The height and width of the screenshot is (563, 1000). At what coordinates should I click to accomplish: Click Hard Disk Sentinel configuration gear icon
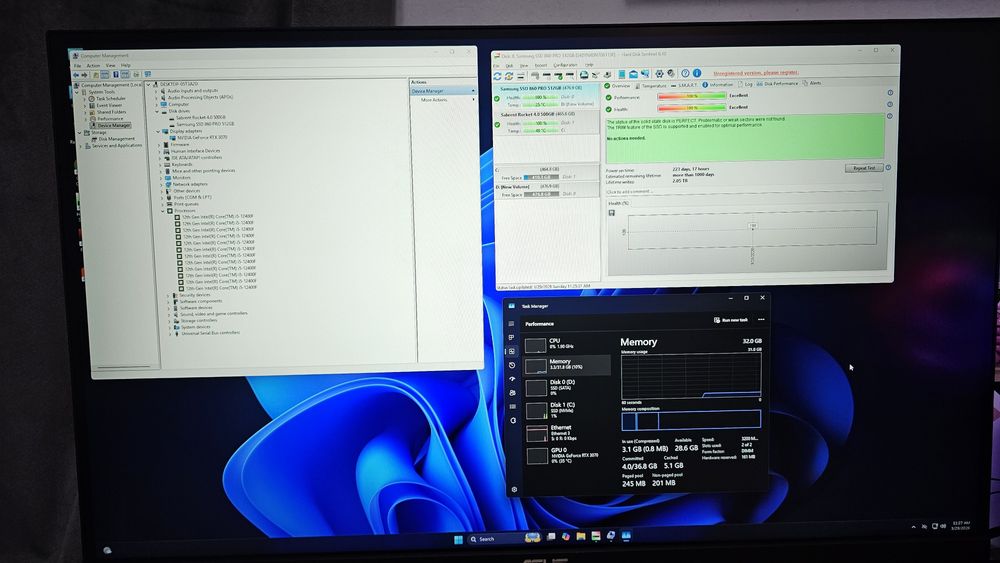[659, 74]
